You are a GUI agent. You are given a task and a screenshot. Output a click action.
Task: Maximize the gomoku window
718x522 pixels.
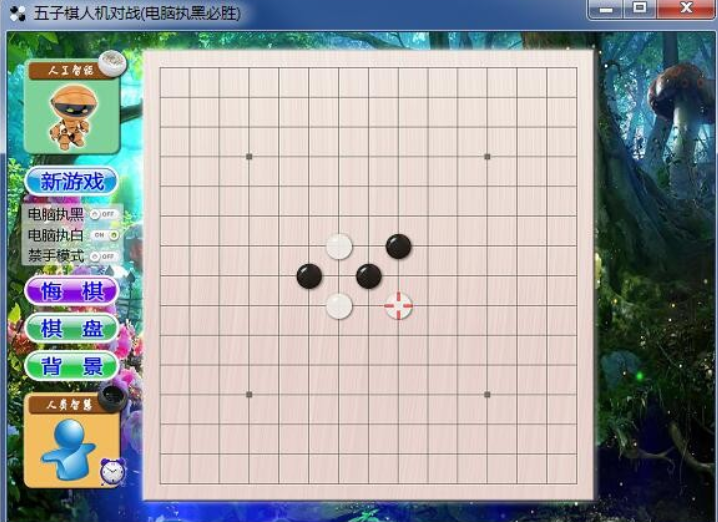coord(640,8)
